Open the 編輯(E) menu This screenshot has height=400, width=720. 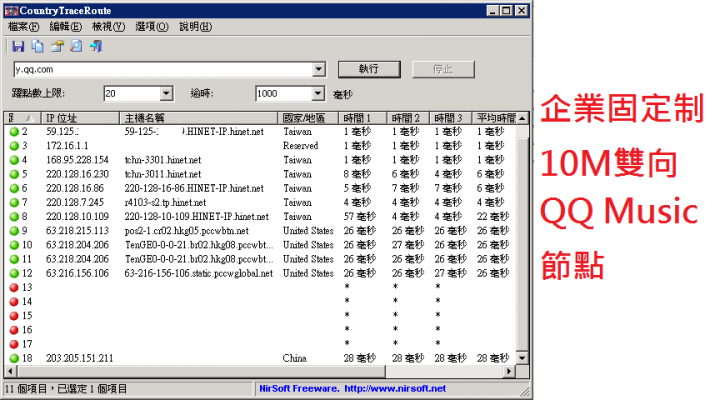[x=66, y=27]
